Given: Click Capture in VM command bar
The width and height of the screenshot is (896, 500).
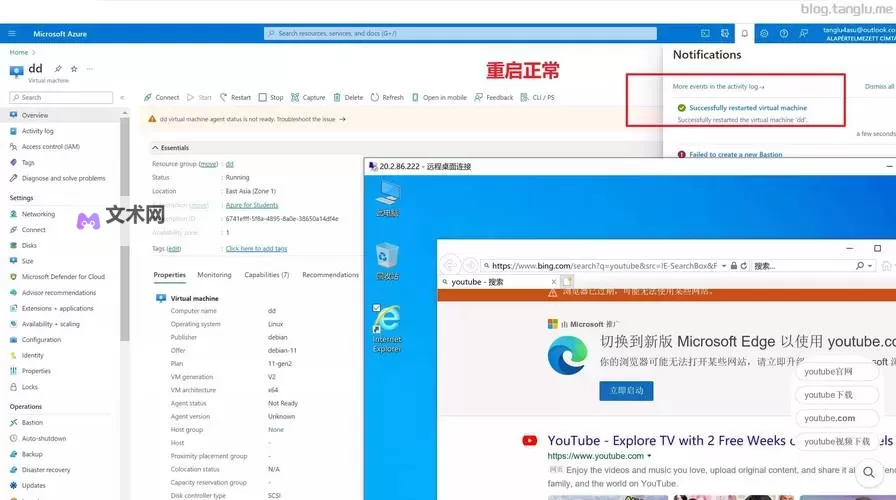Looking at the screenshot, I should 308,98.
